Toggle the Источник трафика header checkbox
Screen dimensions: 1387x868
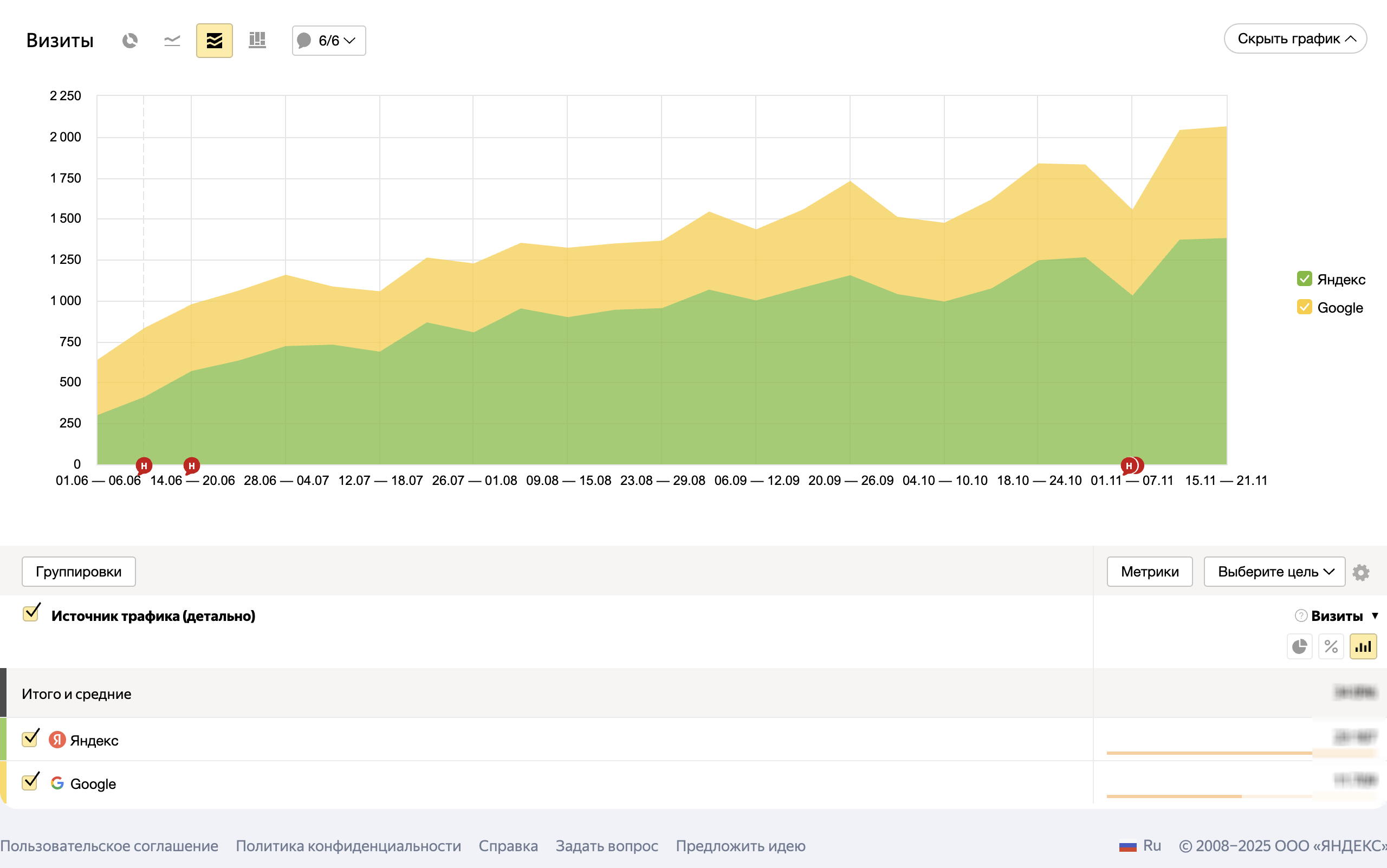[x=31, y=613]
